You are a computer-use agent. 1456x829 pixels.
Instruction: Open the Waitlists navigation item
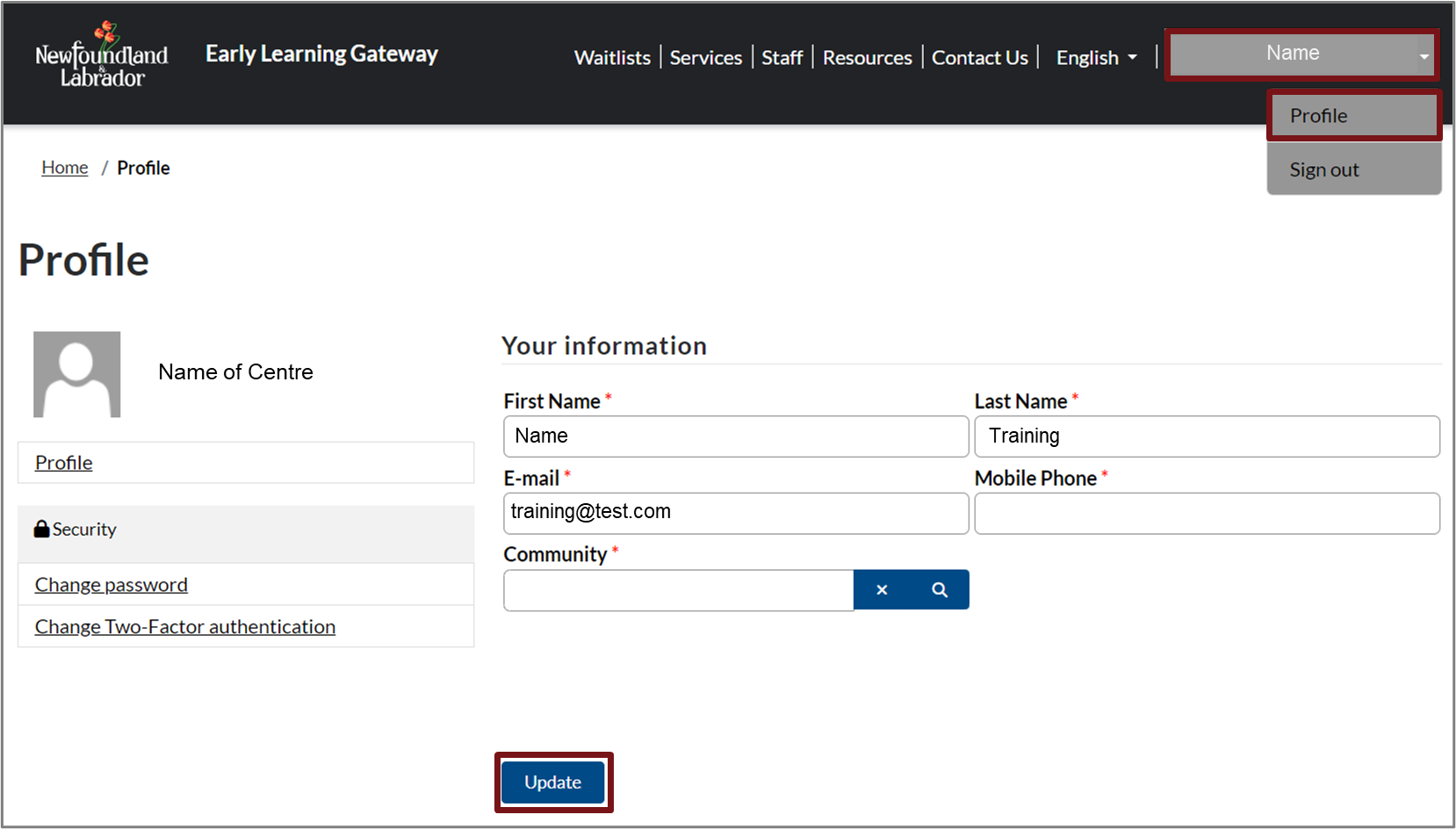point(612,58)
